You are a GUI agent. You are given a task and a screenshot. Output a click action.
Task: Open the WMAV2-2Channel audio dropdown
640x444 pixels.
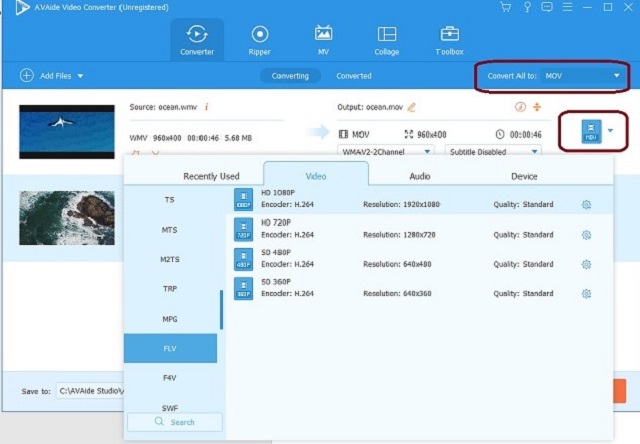[x=386, y=151]
